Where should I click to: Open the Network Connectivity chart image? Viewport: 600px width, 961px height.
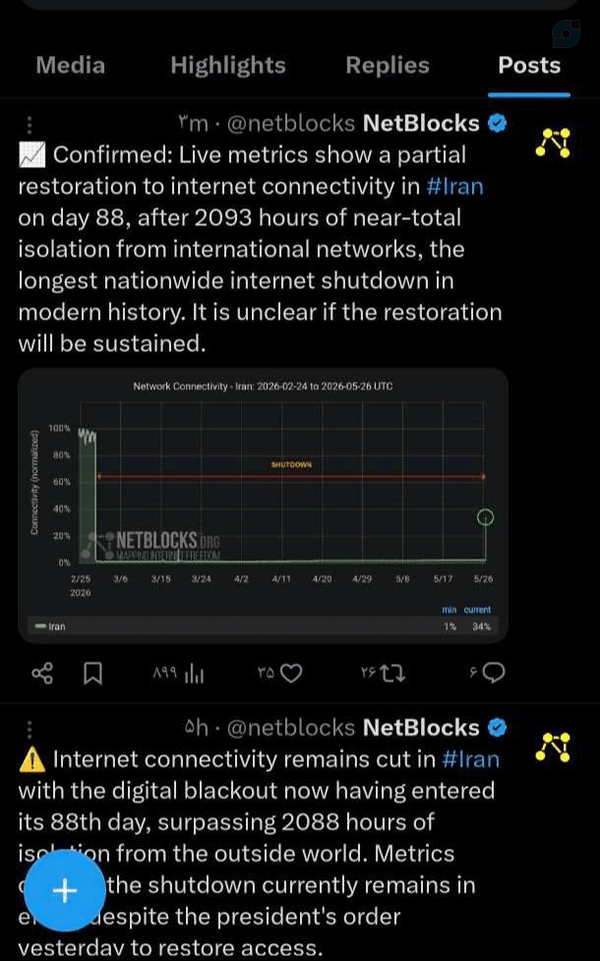point(263,506)
